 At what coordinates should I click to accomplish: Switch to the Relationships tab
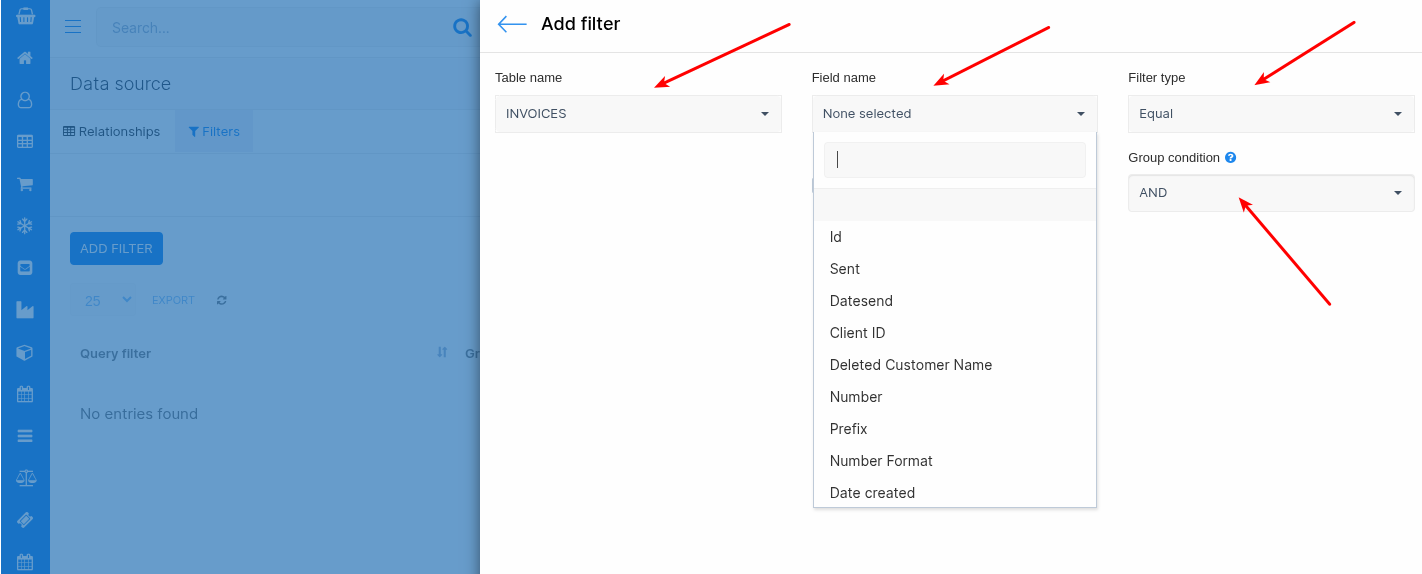[112, 132]
